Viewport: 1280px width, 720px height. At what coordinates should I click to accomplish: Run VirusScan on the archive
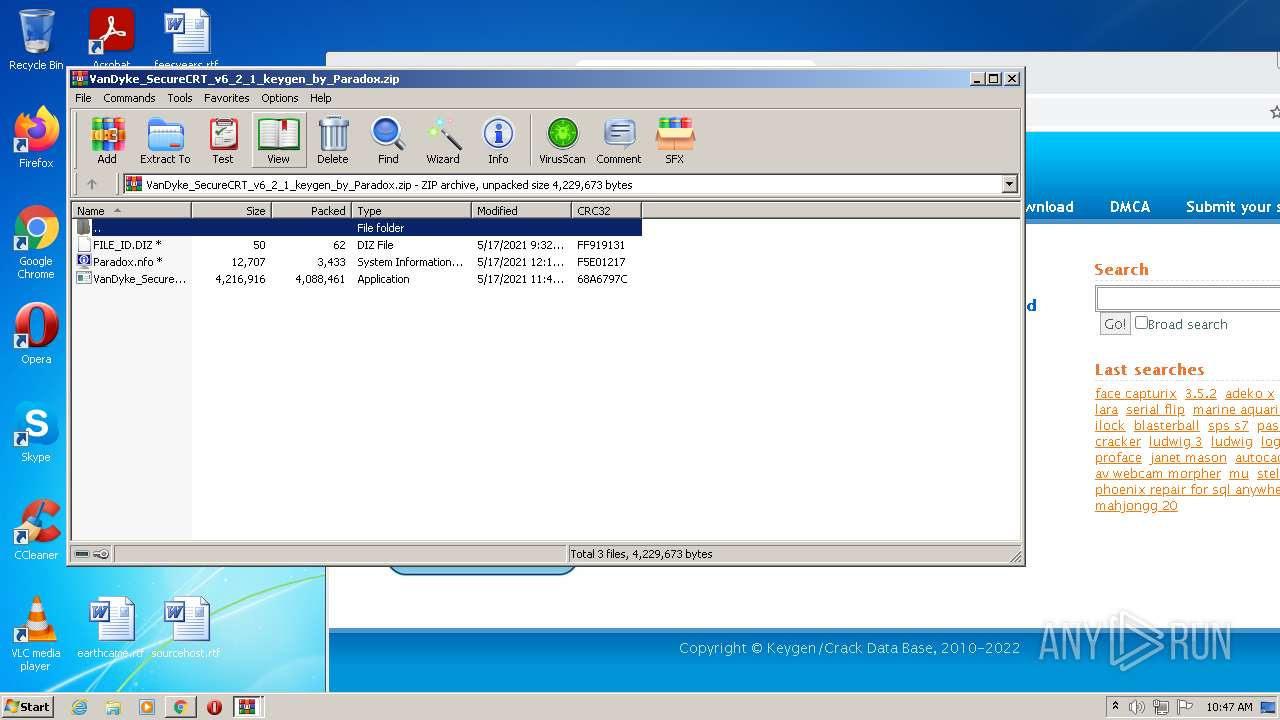coord(562,140)
